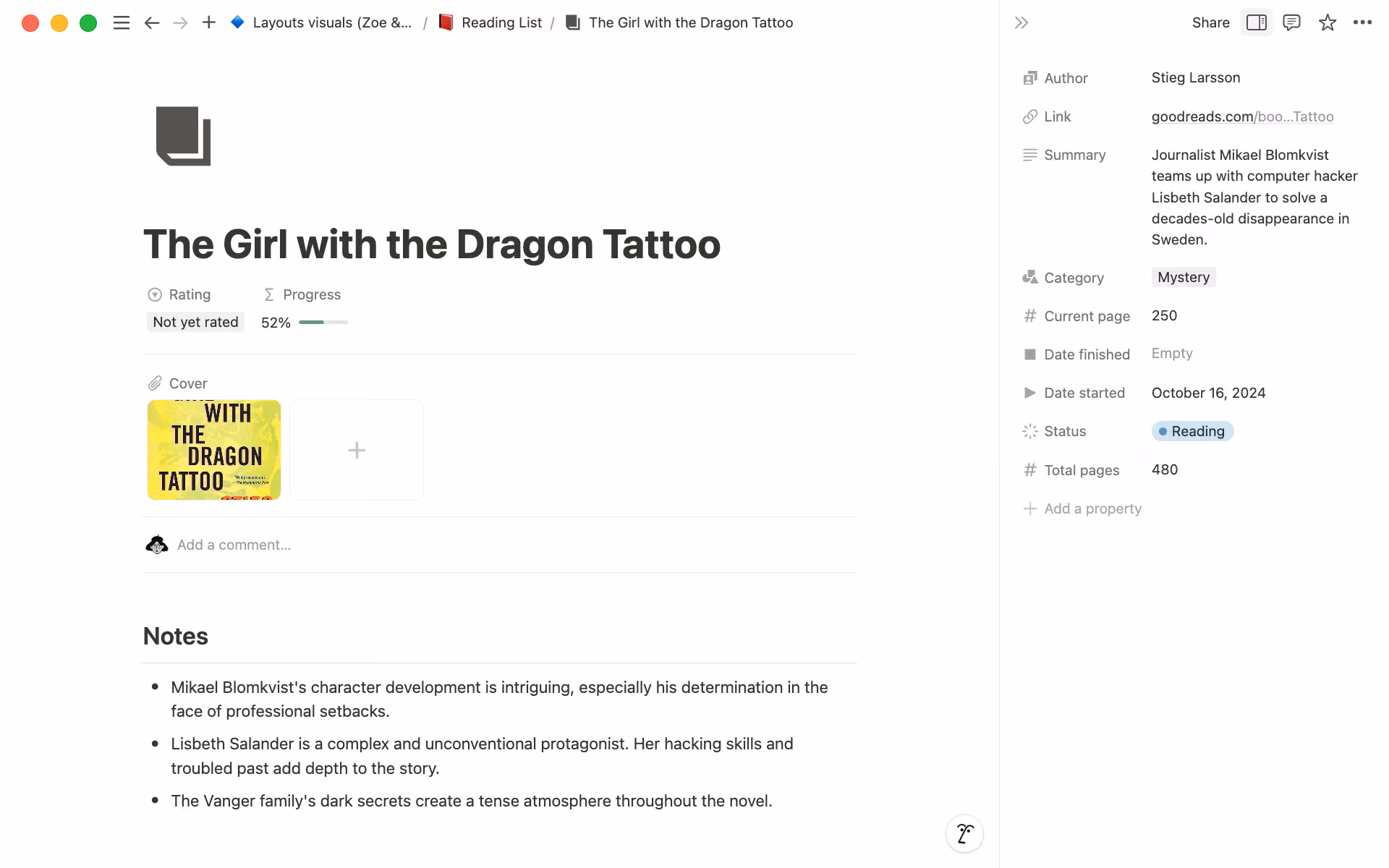Click the Add a comment field
This screenshot has height=868, width=1389.
[x=234, y=544]
